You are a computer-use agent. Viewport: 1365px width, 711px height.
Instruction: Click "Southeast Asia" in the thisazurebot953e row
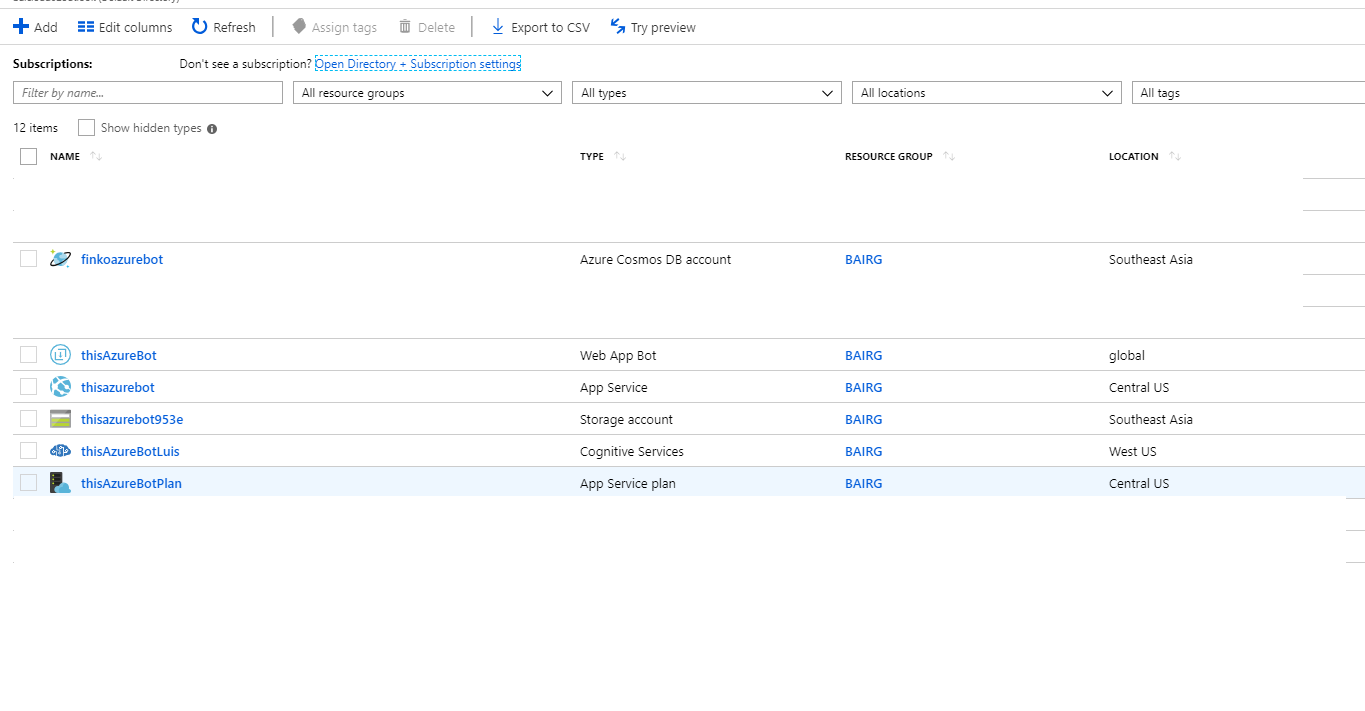(x=1151, y=419)
